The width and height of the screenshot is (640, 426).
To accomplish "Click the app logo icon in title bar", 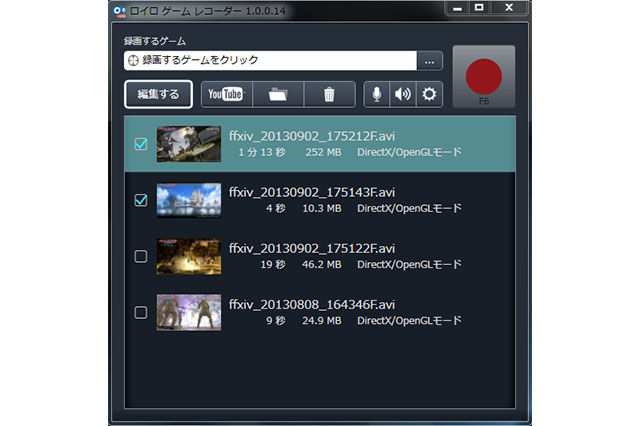I will click(119, 11).
